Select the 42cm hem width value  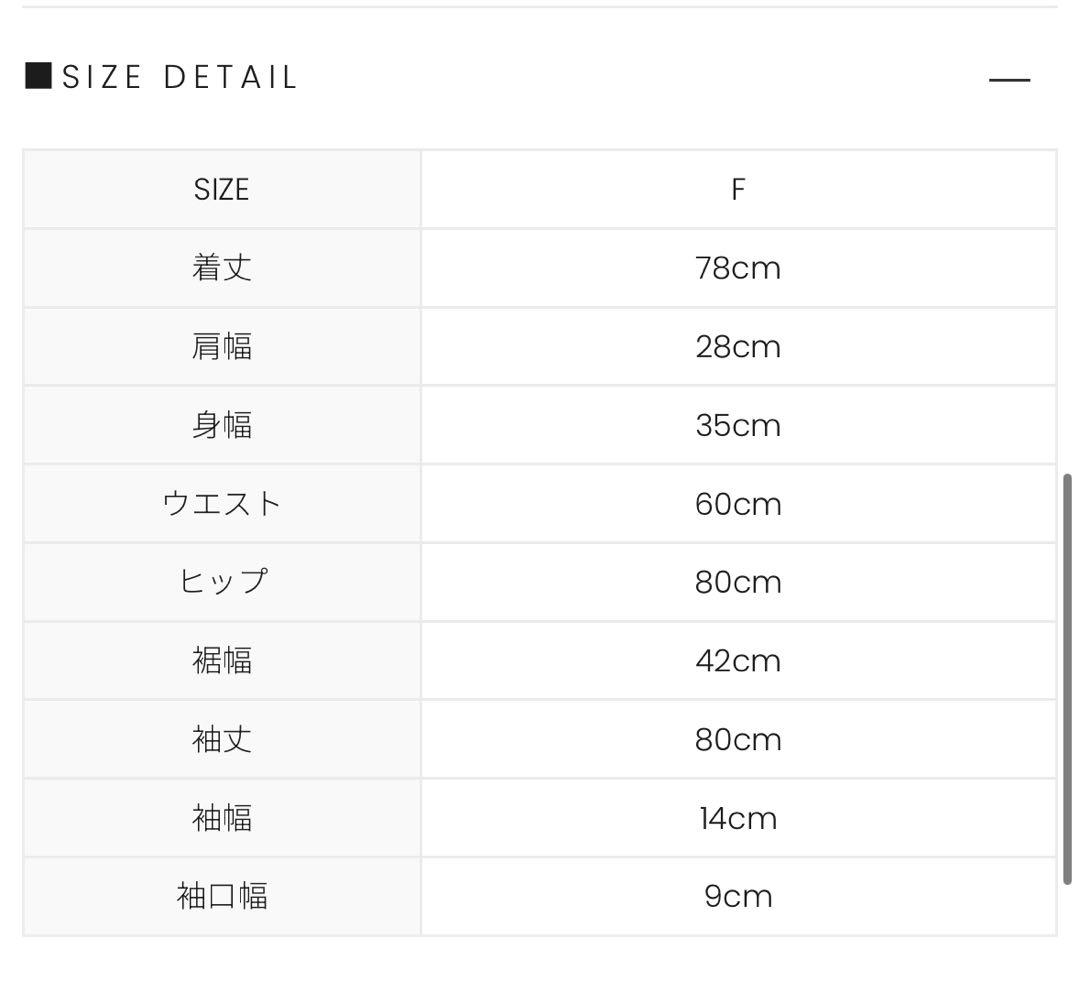tap(739, 660)
